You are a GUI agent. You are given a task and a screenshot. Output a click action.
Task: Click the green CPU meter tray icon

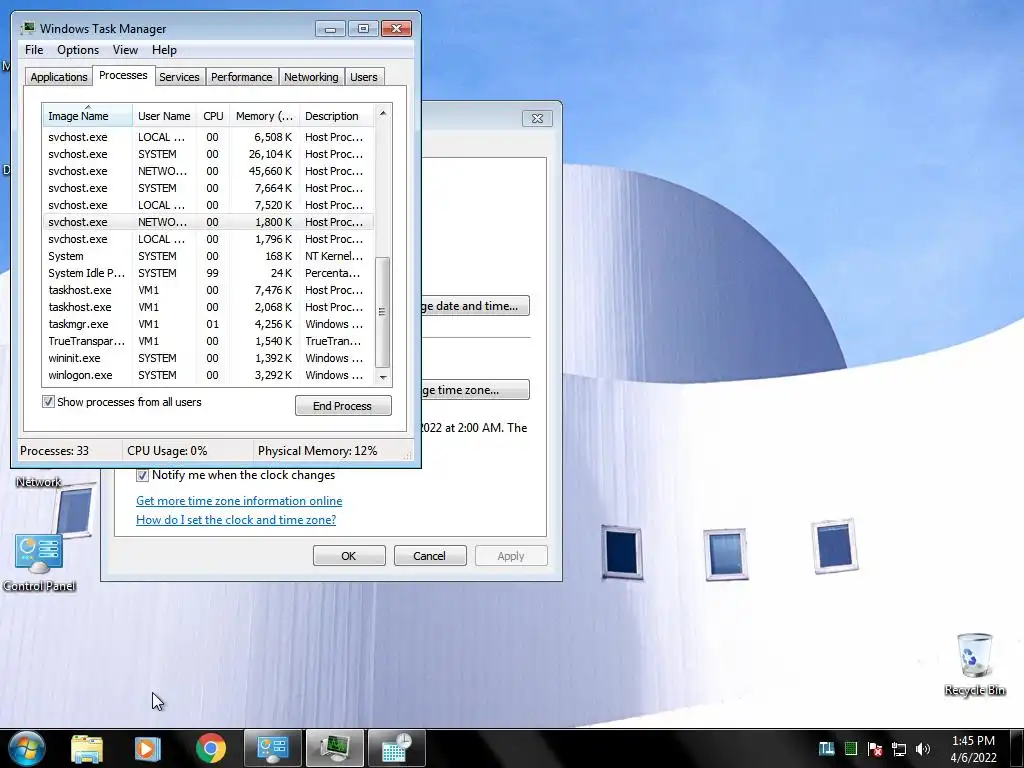[x=851, y=749]
